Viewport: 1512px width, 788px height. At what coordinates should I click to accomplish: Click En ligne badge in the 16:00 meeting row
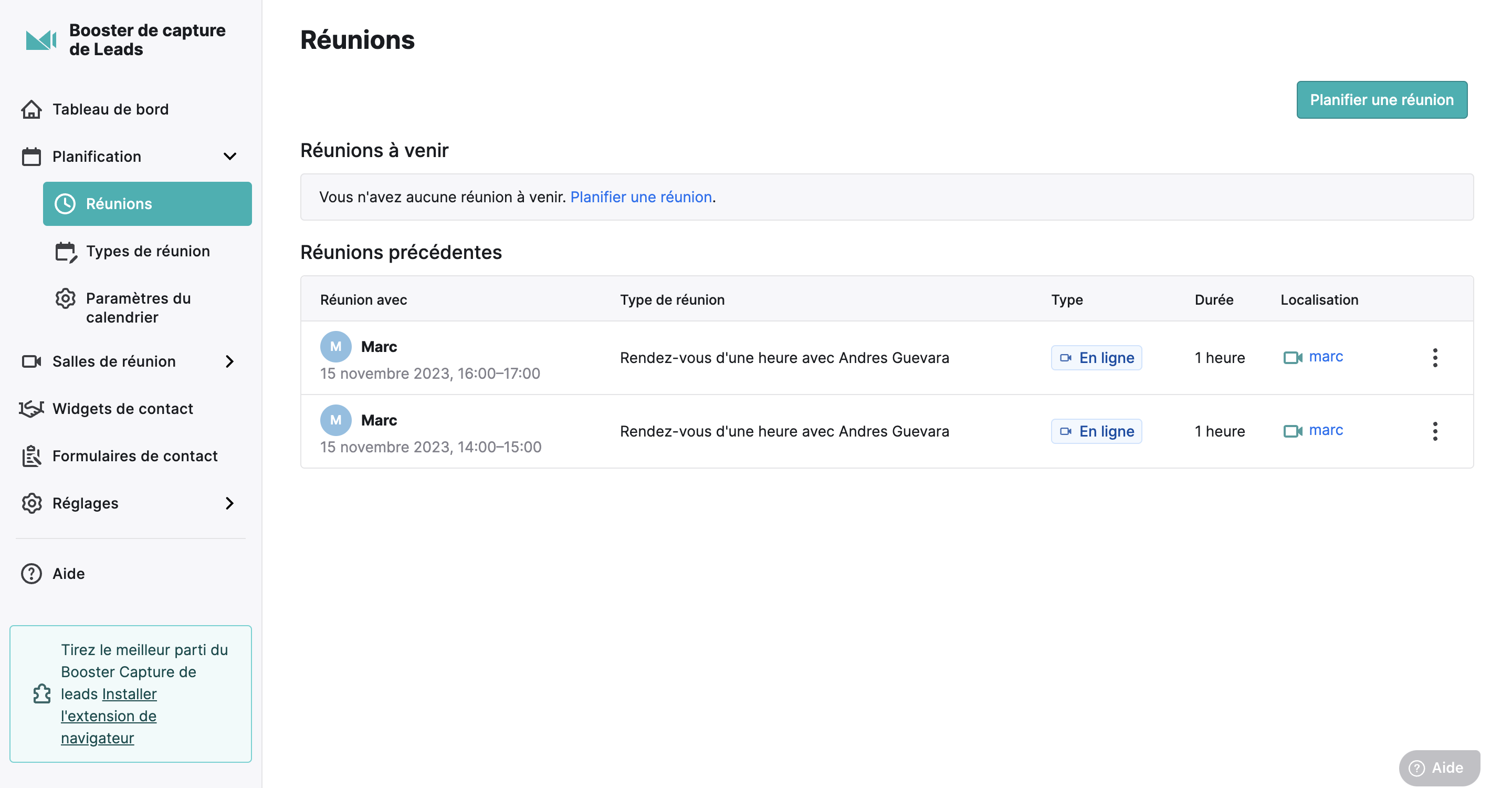[x=1096, y=358]
